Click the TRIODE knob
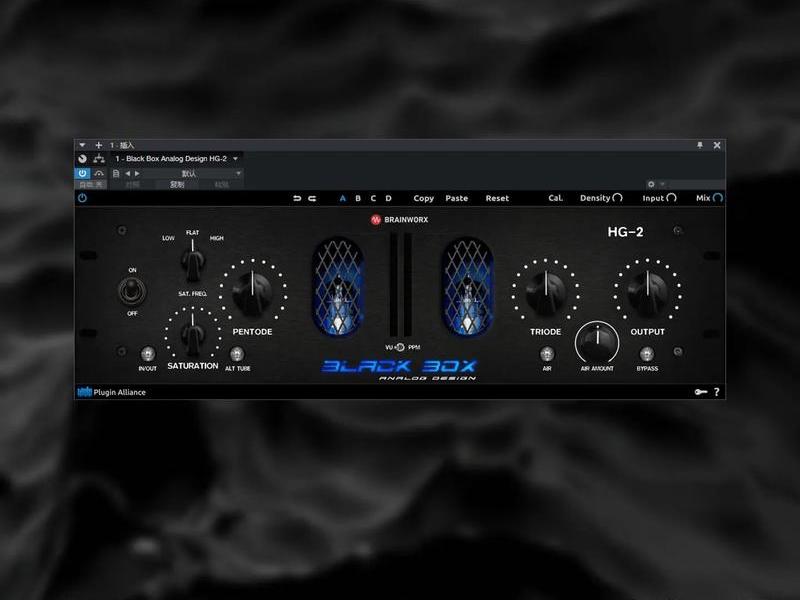This screenshot has height=600, width=800. coord(546,292)
